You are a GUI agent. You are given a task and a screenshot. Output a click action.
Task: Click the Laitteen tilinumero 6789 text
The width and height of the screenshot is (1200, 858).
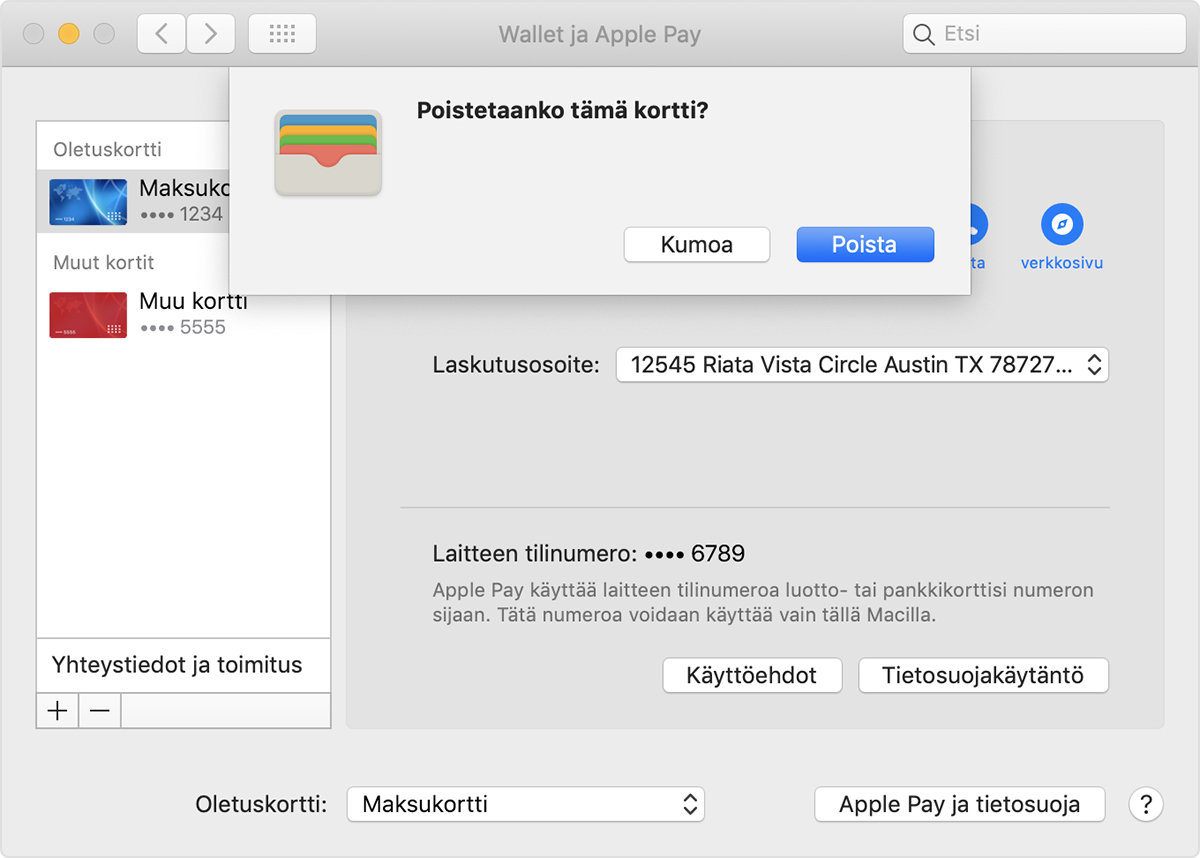[x=589, y=554]
